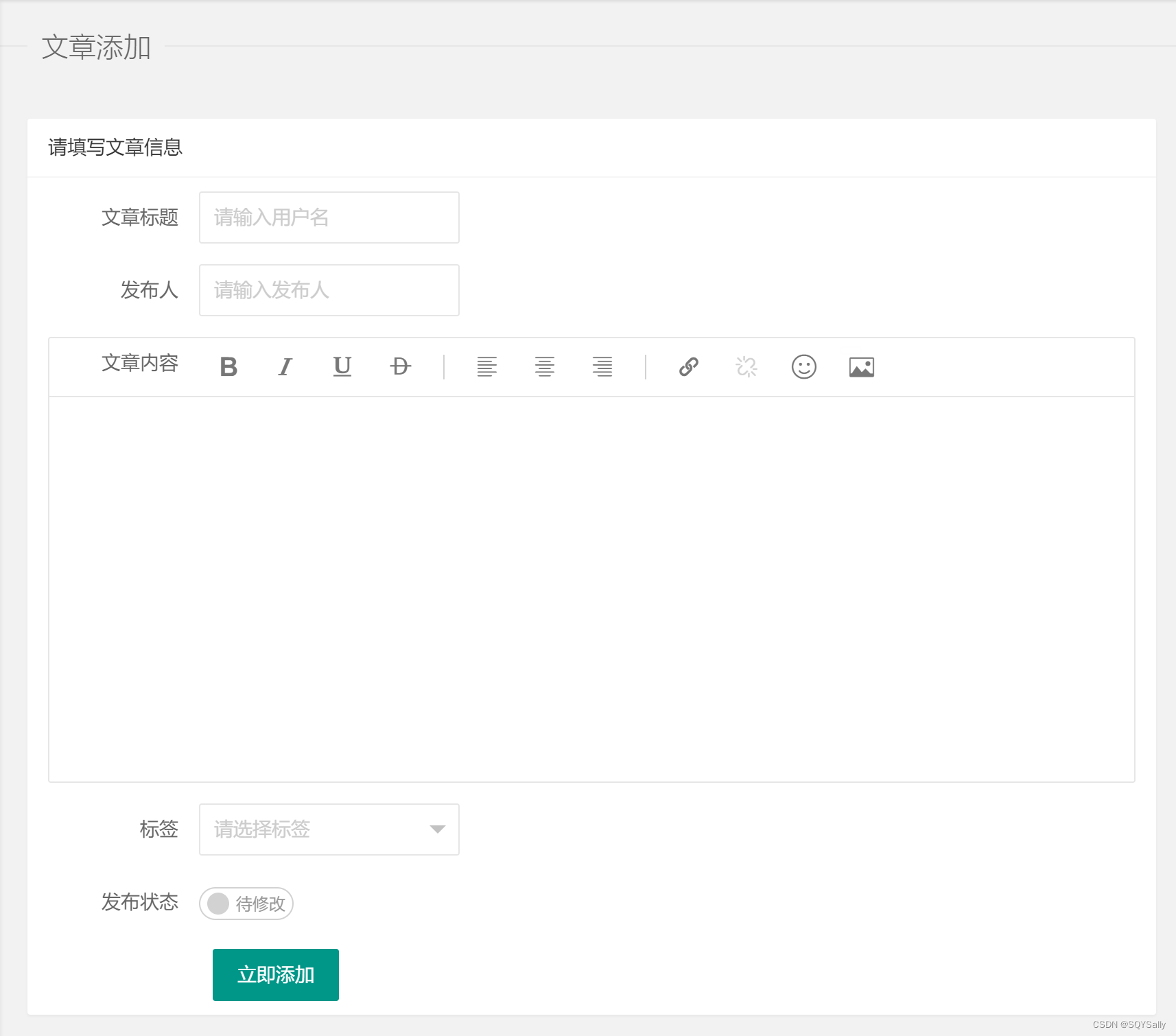The height and width of the screenshot is (1036, 1176).
Task: Open the 请选择标签 tag dropdown
Action: (x=309, y=829)
